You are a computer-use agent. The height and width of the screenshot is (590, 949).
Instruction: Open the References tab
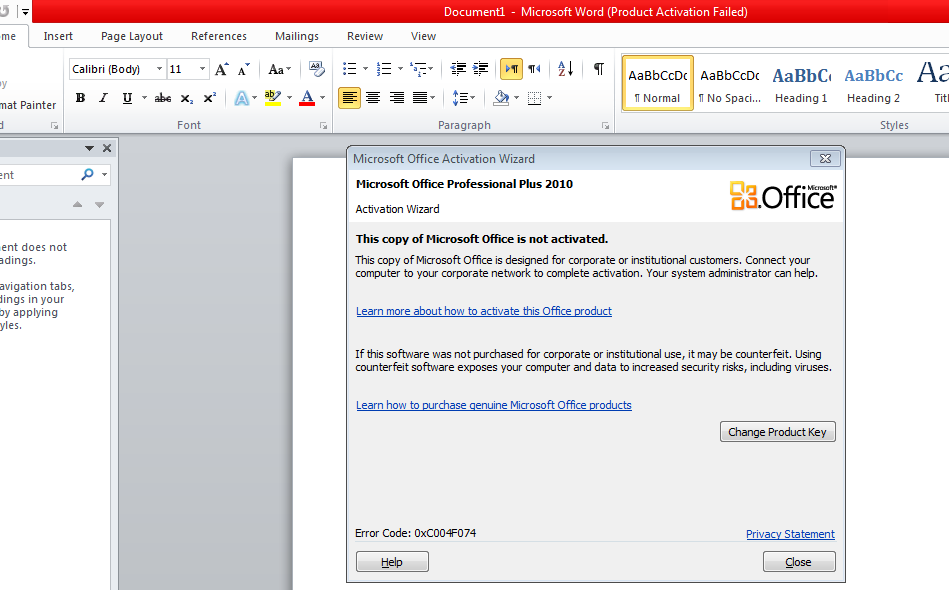(x=219, y=36)
